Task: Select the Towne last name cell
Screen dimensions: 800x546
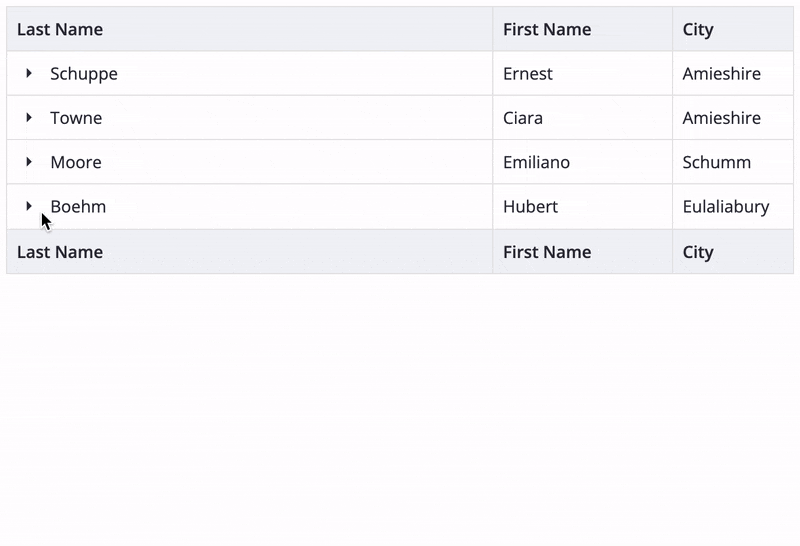Action: point(249,118)
